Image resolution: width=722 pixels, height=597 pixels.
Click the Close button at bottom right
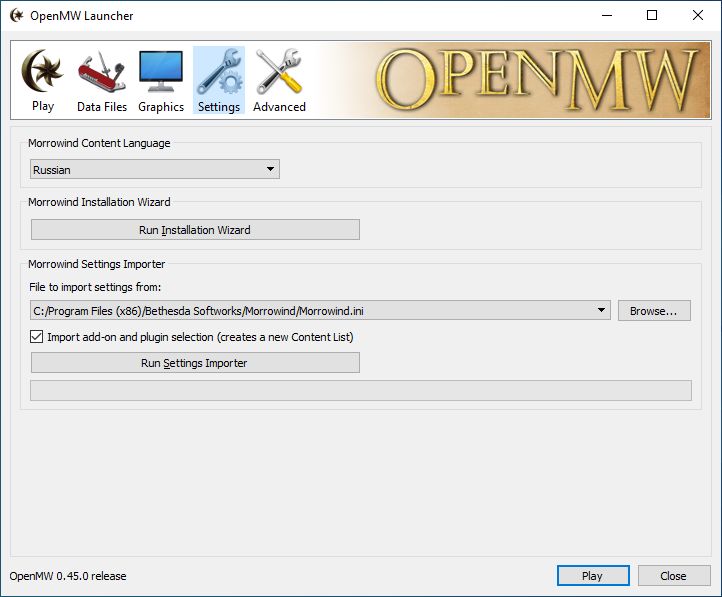click(673, 576)
